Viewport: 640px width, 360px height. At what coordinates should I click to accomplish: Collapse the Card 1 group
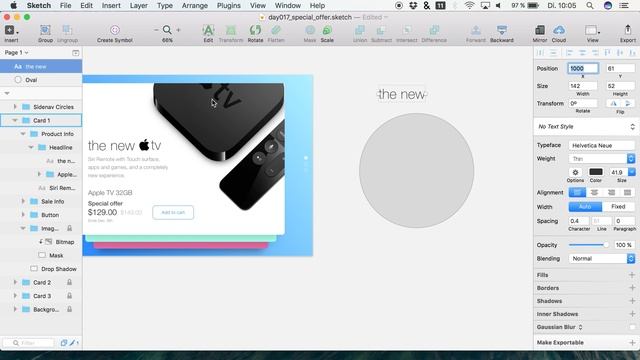click(x=15, y=120)
